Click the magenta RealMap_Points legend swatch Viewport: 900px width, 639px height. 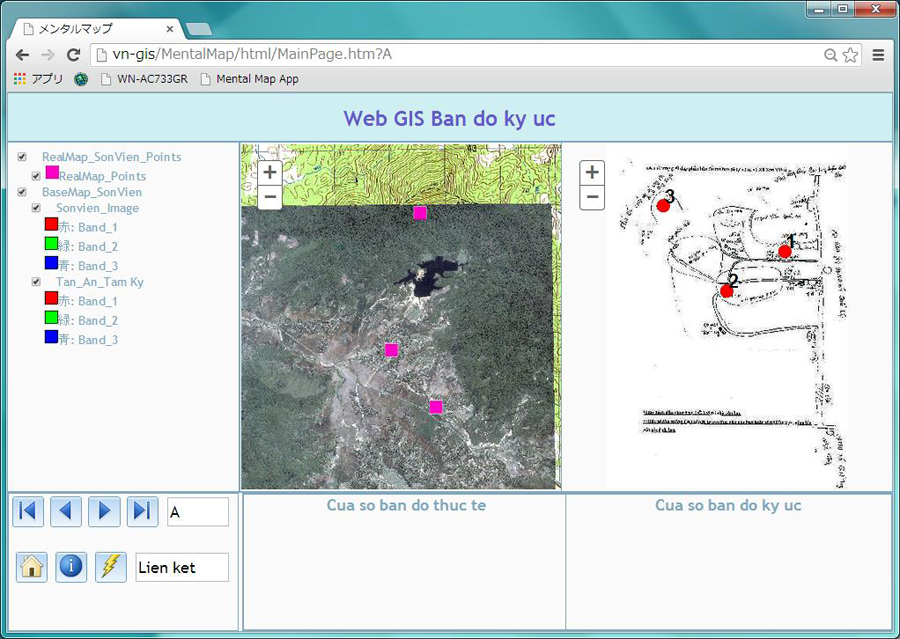[52, 173]
